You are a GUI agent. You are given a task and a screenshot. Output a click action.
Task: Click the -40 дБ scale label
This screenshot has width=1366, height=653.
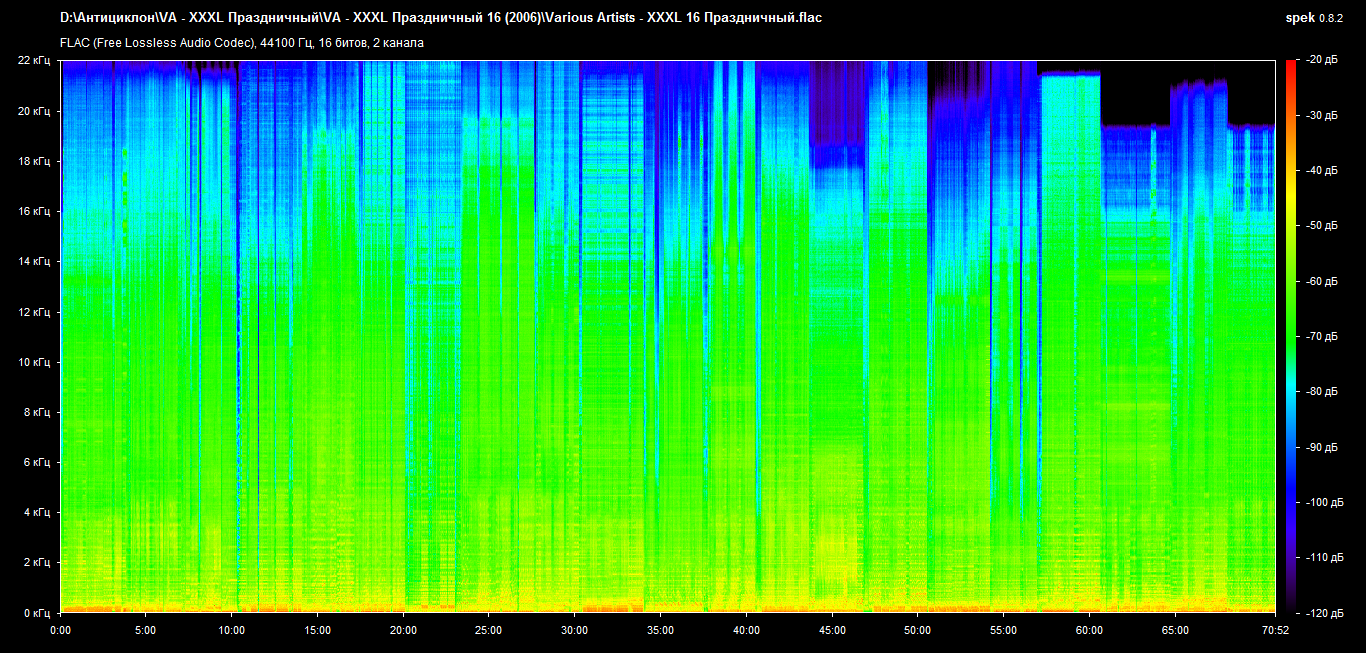click(1321, 170)
